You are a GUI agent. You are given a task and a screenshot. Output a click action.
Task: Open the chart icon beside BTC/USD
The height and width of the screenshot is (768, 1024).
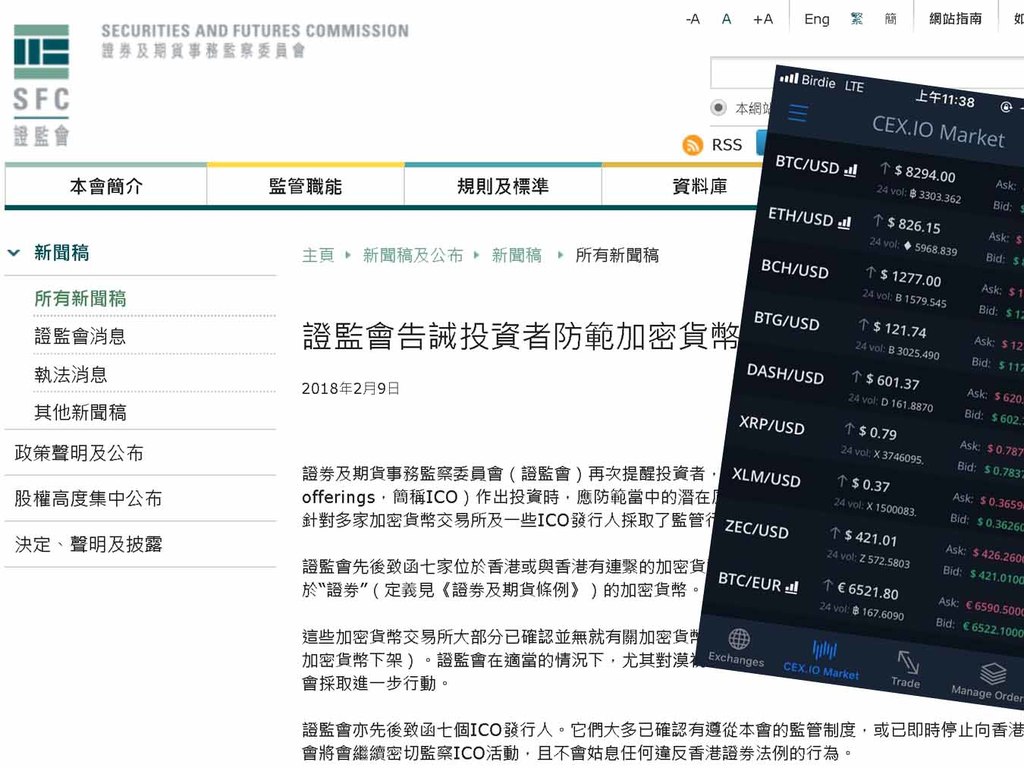pyautogui.click(x=850, y=170)
